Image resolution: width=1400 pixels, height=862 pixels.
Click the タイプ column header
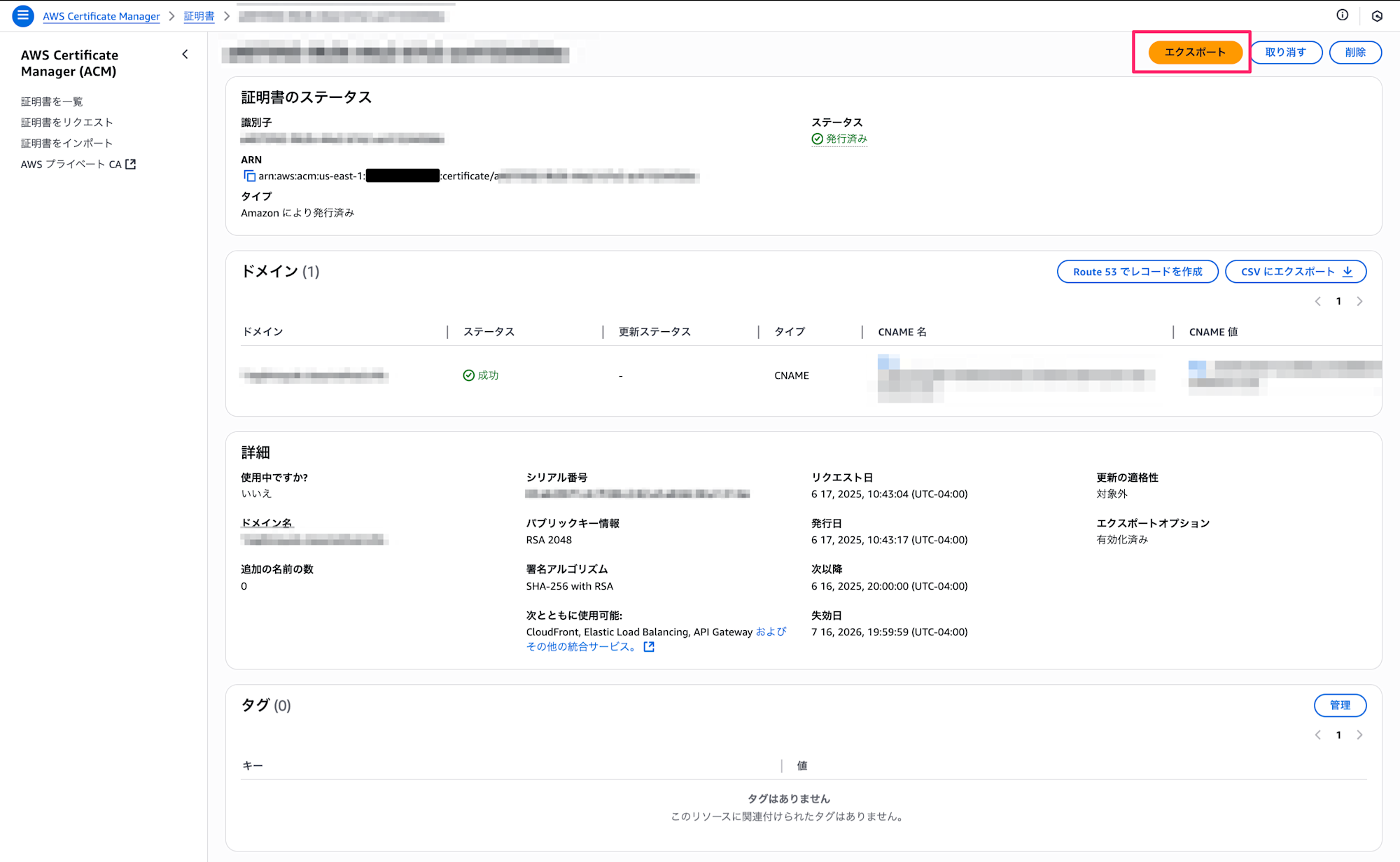point(790,332)
